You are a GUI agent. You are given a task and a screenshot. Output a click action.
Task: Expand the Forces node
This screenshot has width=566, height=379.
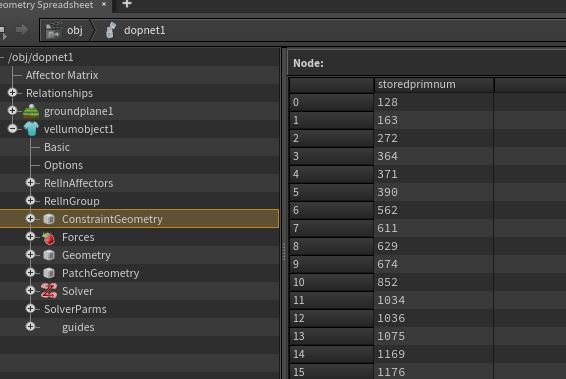click(31, 236)
